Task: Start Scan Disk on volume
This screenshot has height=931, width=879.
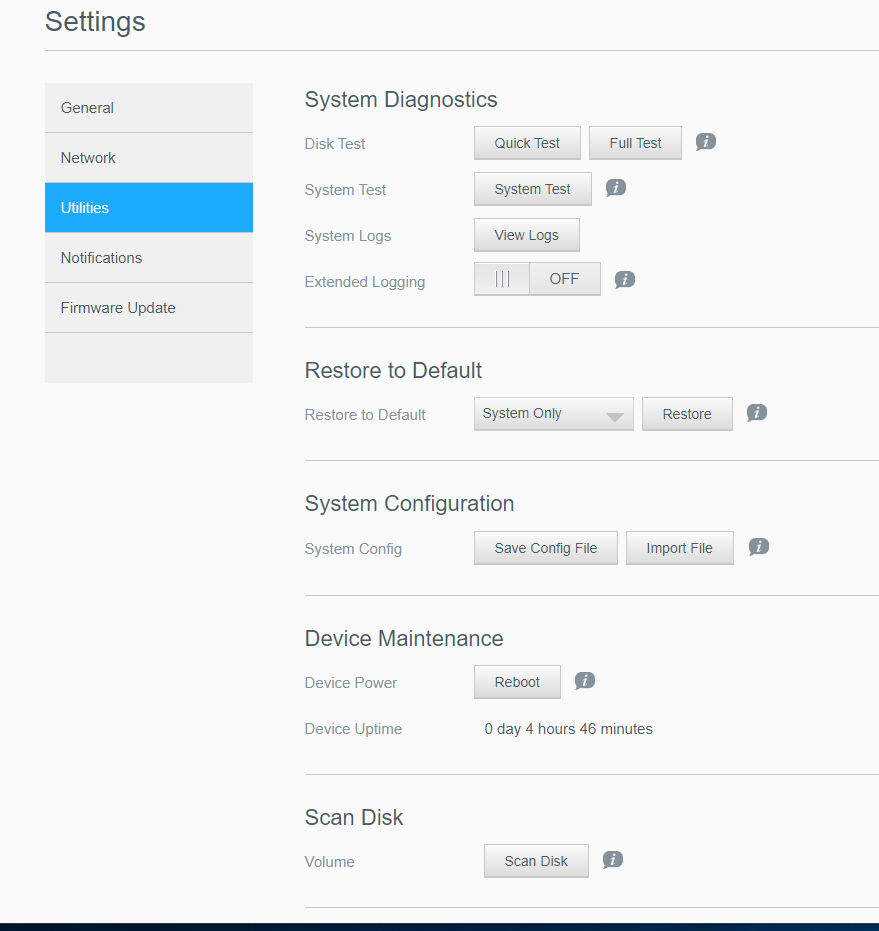Action: pos(536,861)
